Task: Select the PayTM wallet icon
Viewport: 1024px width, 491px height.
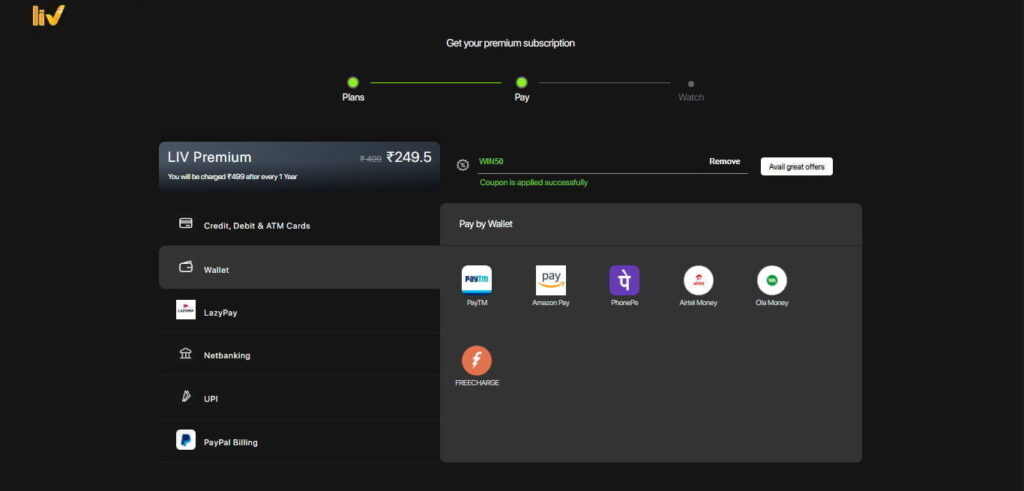Action: 477,280
